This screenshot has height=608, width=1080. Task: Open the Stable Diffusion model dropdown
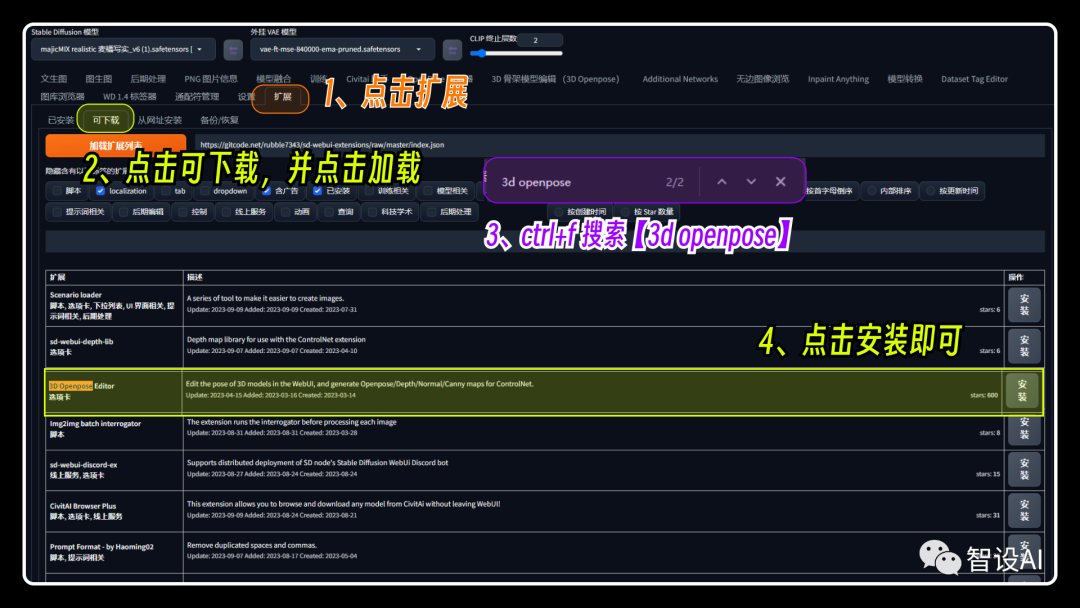[123, 50]
